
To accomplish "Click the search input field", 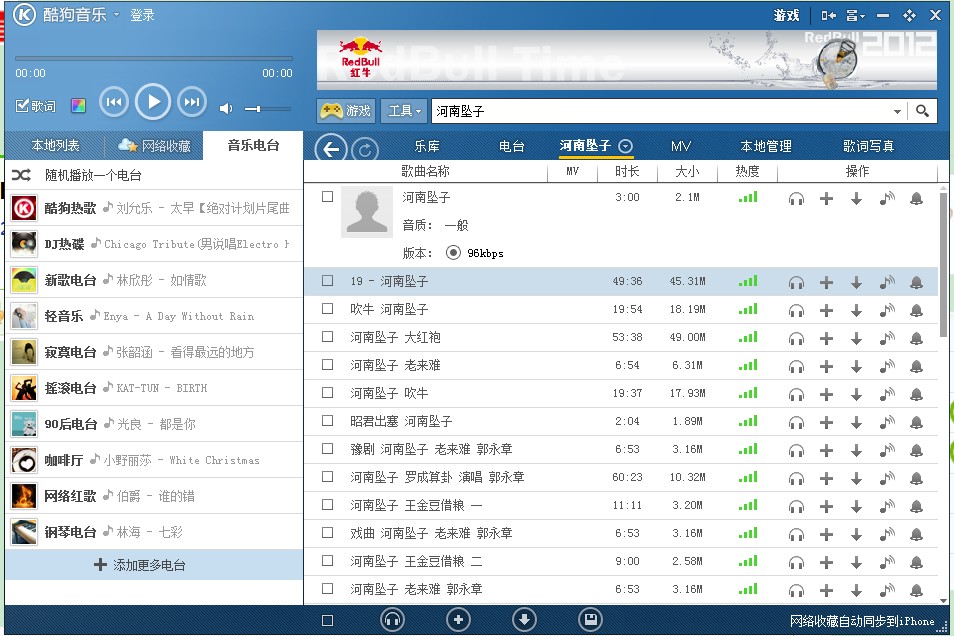I will coord(662,111).
